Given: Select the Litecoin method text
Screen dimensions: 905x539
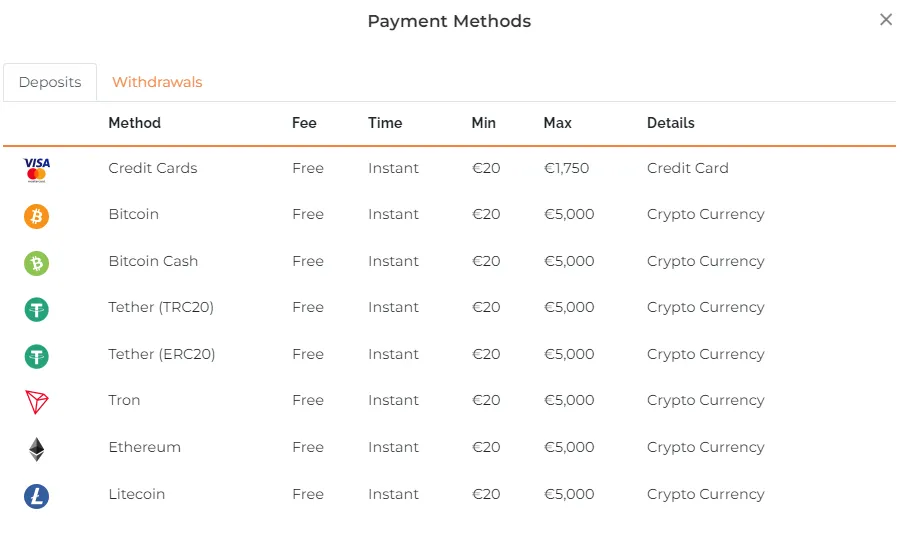Looking at the screenshot, I should 137,494.
